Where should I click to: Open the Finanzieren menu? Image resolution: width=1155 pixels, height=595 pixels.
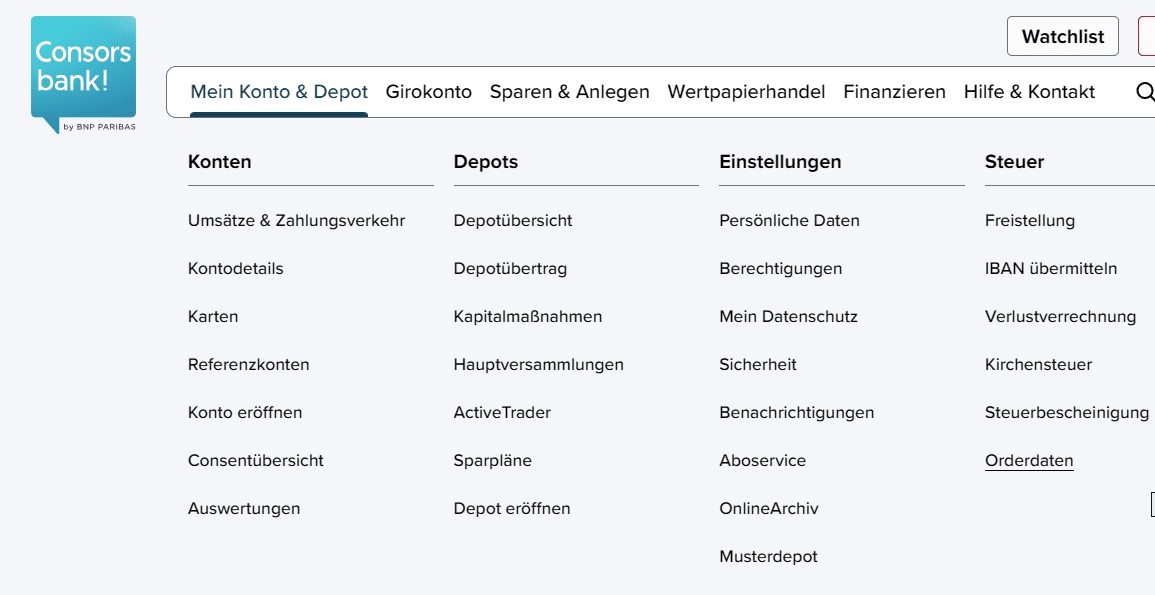pos(894,92)
